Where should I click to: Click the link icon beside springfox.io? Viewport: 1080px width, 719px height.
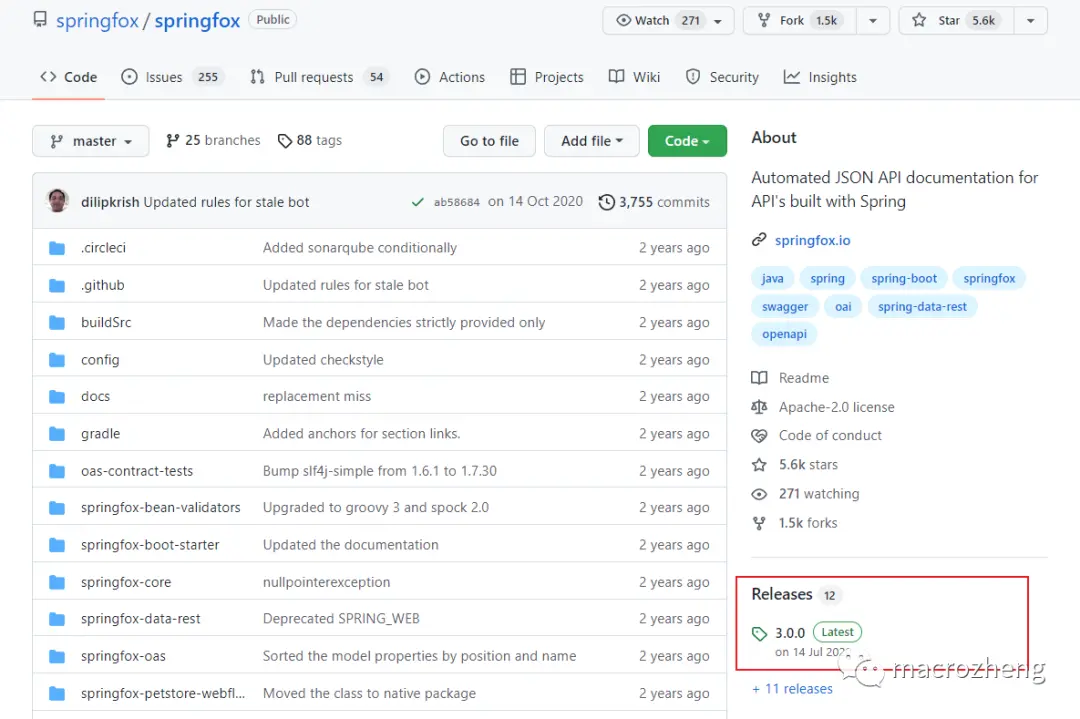click(x=760, y=241)
